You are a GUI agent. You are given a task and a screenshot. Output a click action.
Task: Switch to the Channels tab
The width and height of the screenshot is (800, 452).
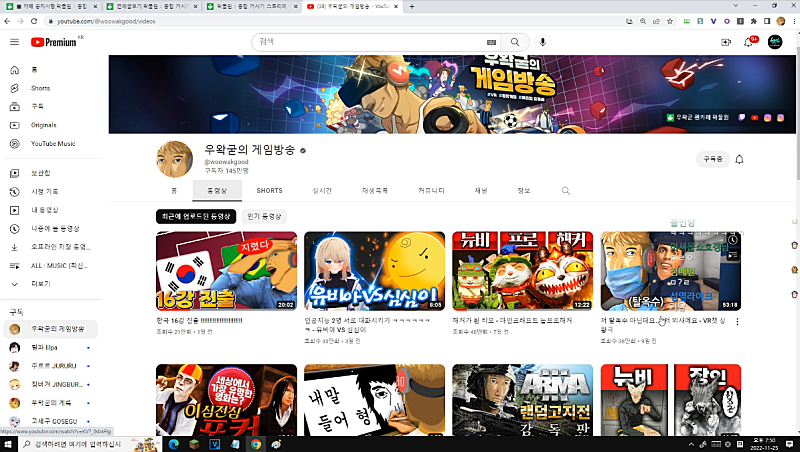click(481, 190)
